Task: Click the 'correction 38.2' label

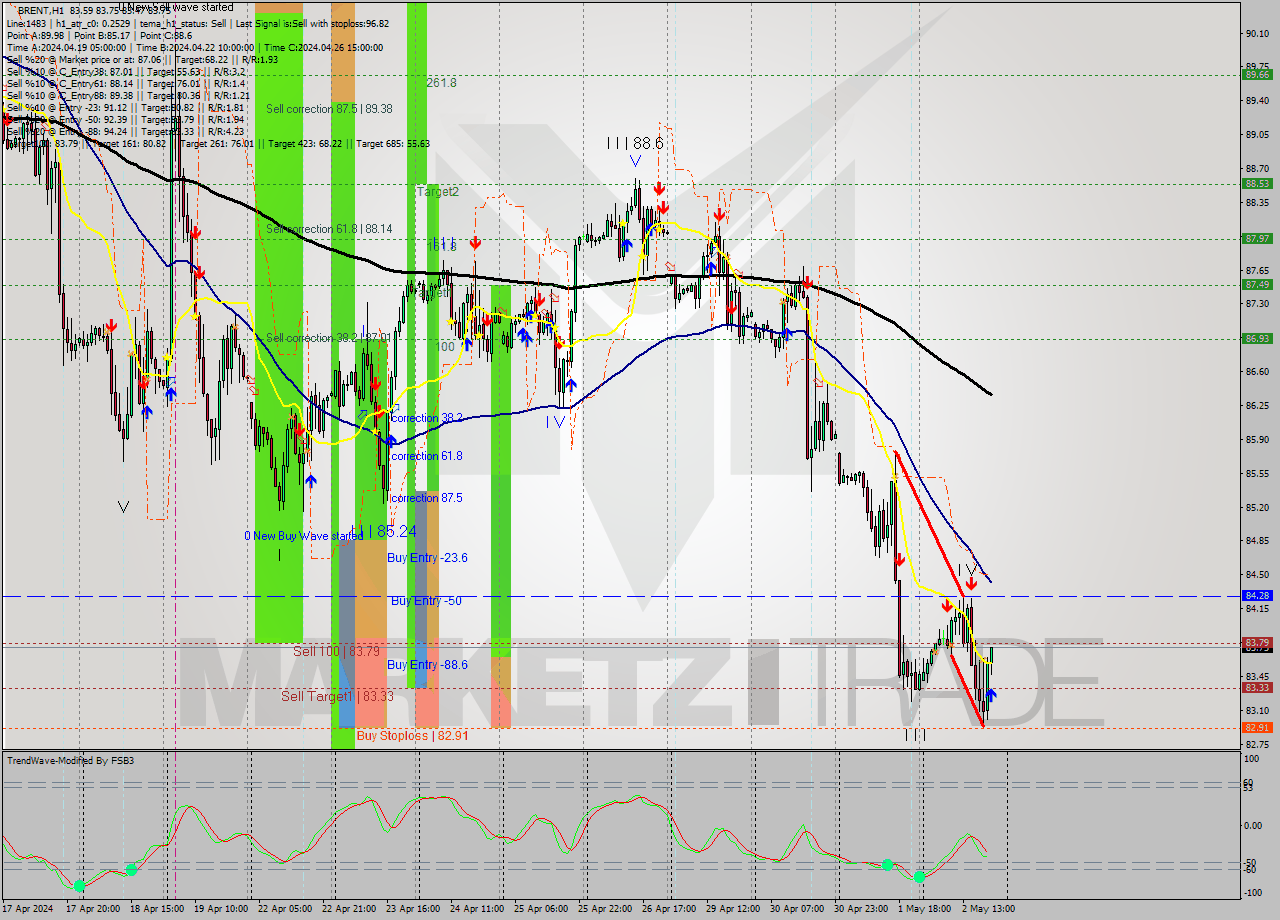Action: [x=427, y=418]
